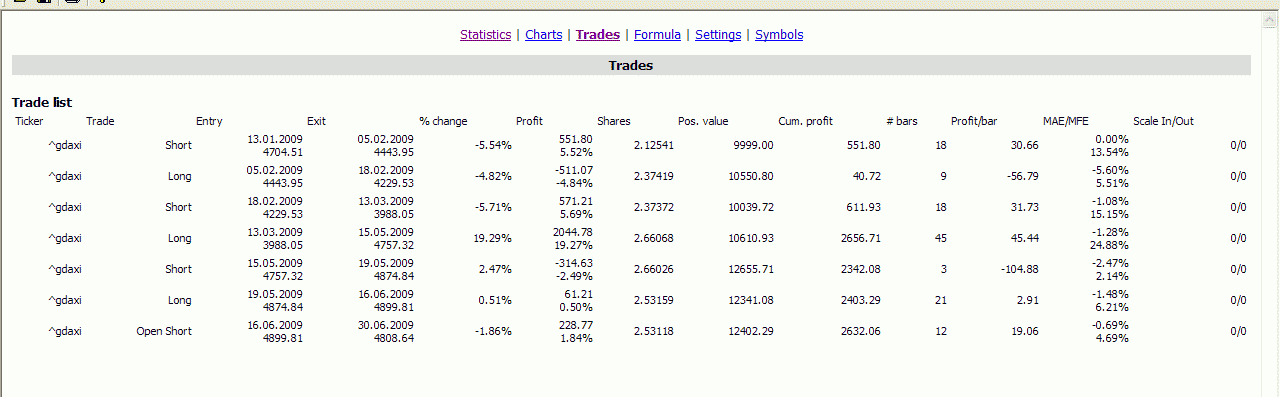
Task: Click the Pos. value column header
Action: pos(703,122)
